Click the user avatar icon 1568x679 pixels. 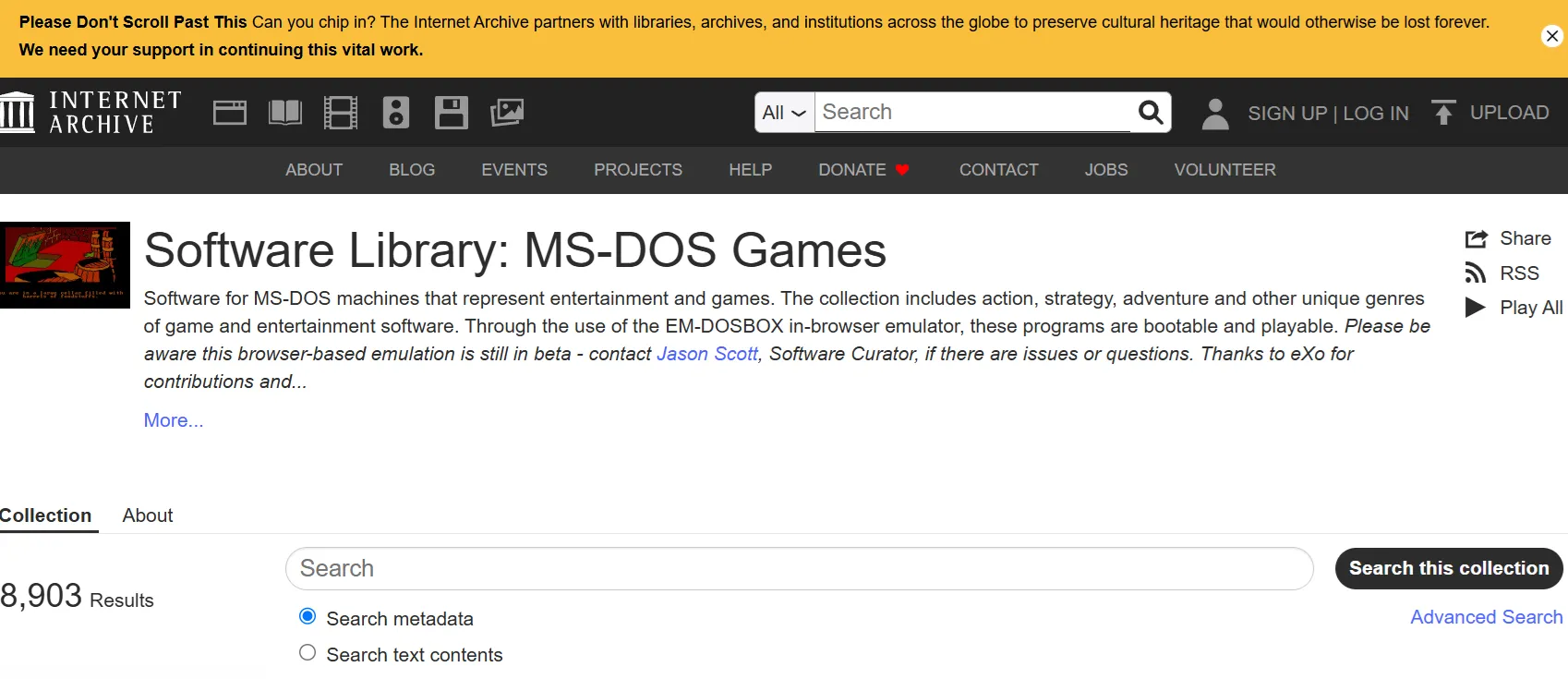point(1215,114)
